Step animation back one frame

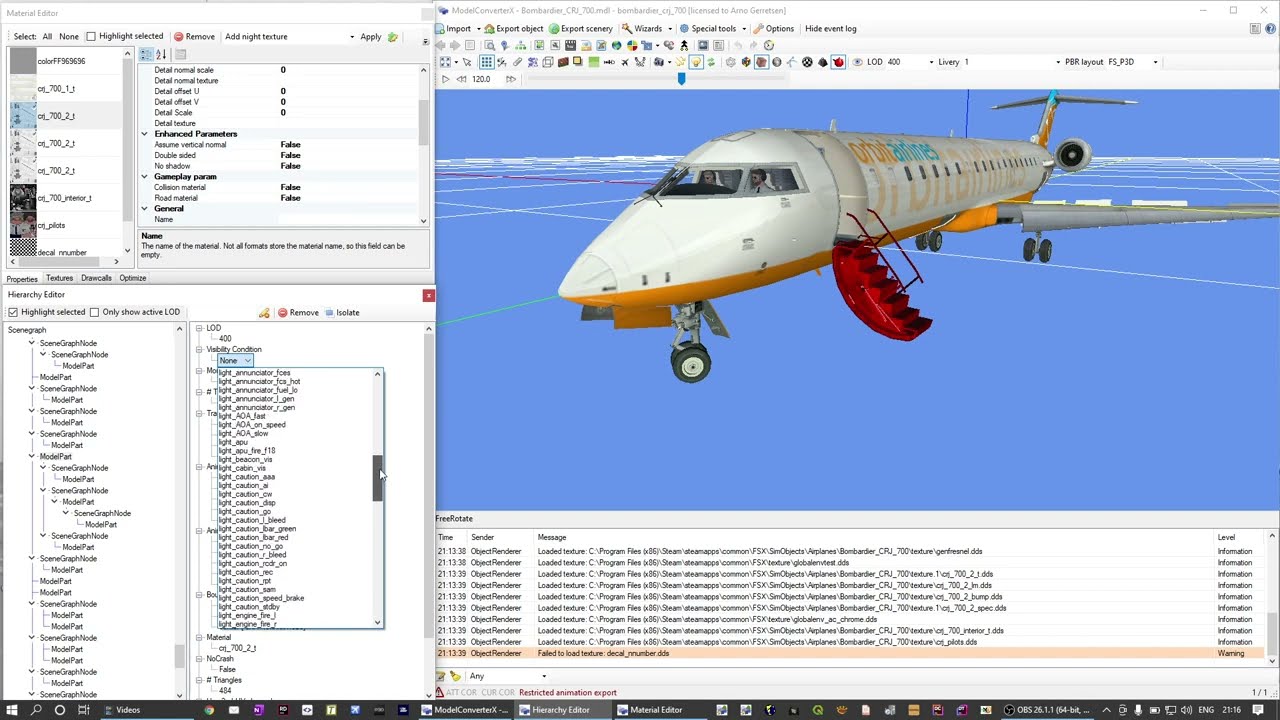(461, 79)
